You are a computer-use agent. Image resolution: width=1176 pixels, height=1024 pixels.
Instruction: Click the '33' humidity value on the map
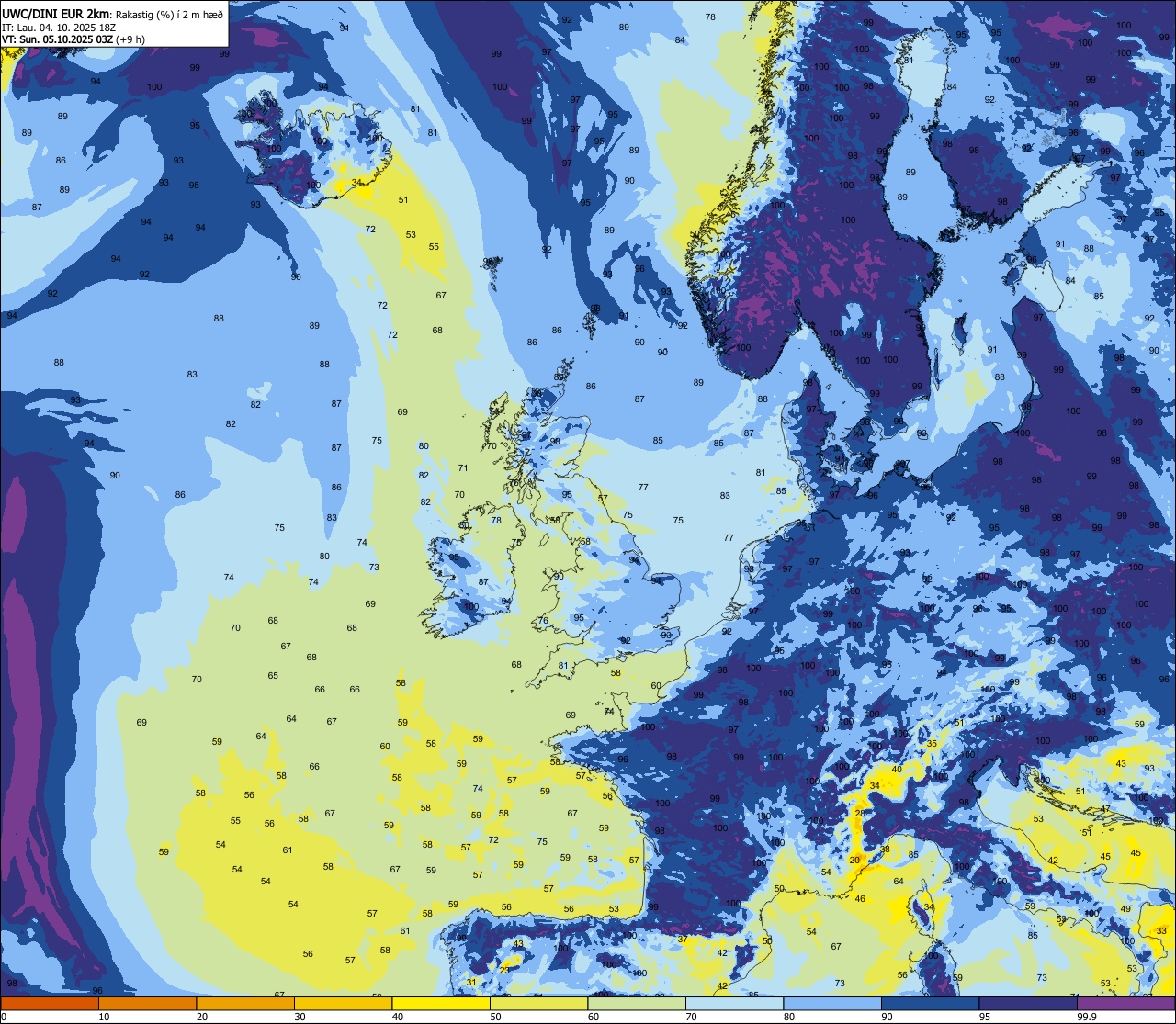pos(1161,931)
